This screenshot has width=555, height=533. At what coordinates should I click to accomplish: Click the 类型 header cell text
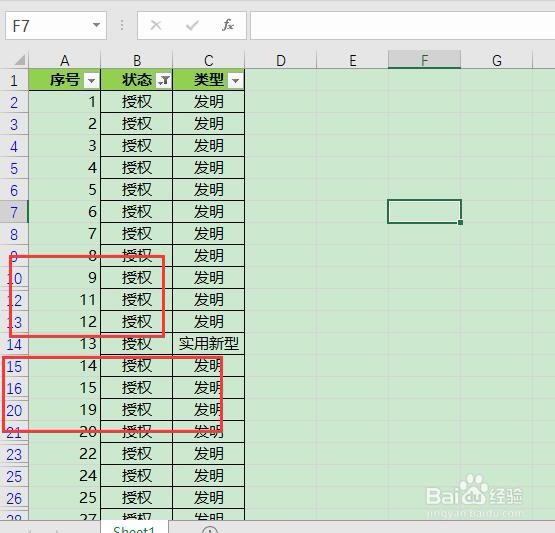208,80
